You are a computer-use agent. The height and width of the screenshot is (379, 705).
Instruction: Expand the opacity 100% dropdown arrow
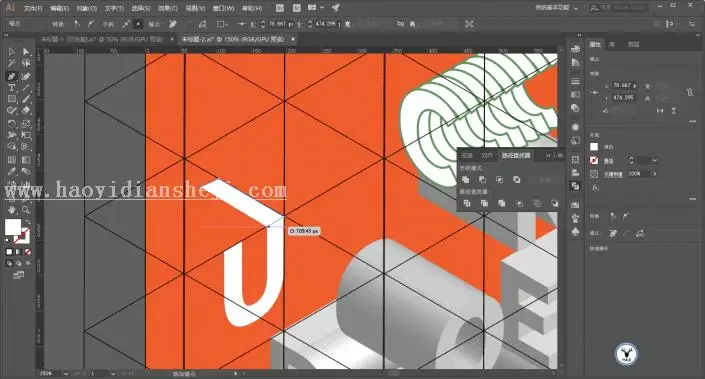[655, 174]
